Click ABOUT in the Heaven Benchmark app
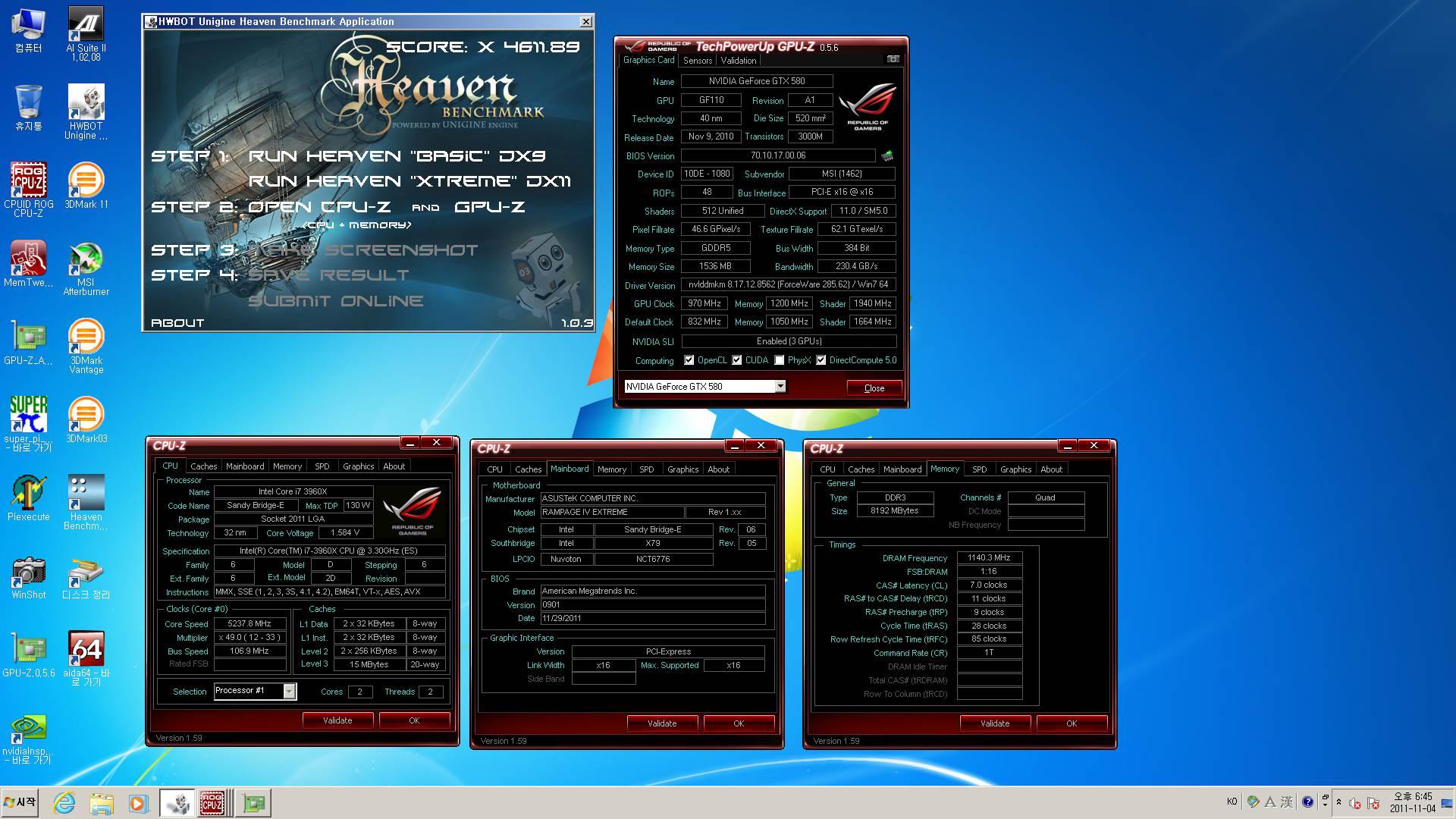This screenshot has width=1456, height=819. [177, 323]
